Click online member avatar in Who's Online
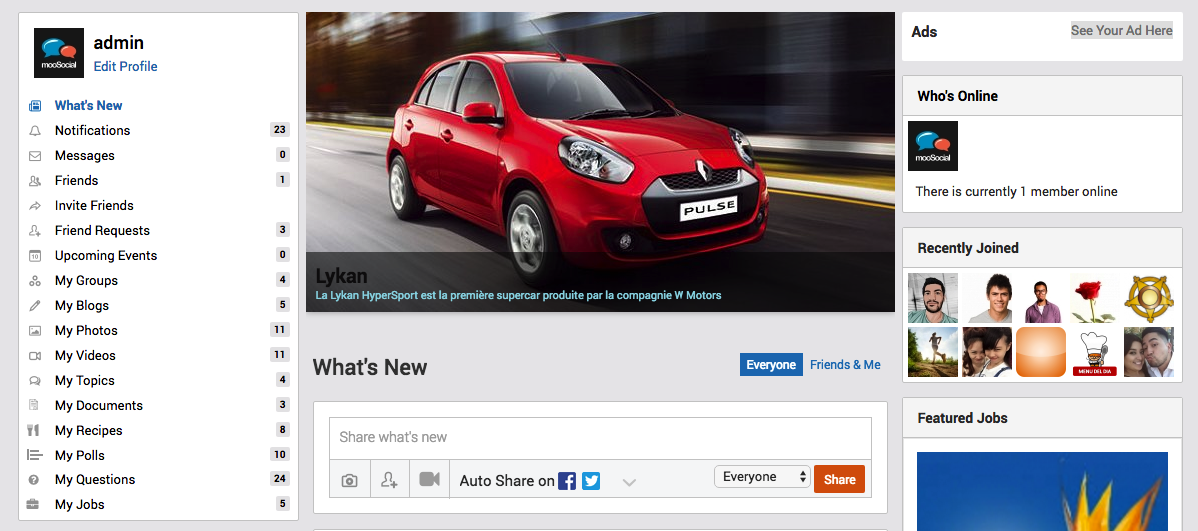The width and height of the screenshot is (1198, 531). tap(933, 146)
